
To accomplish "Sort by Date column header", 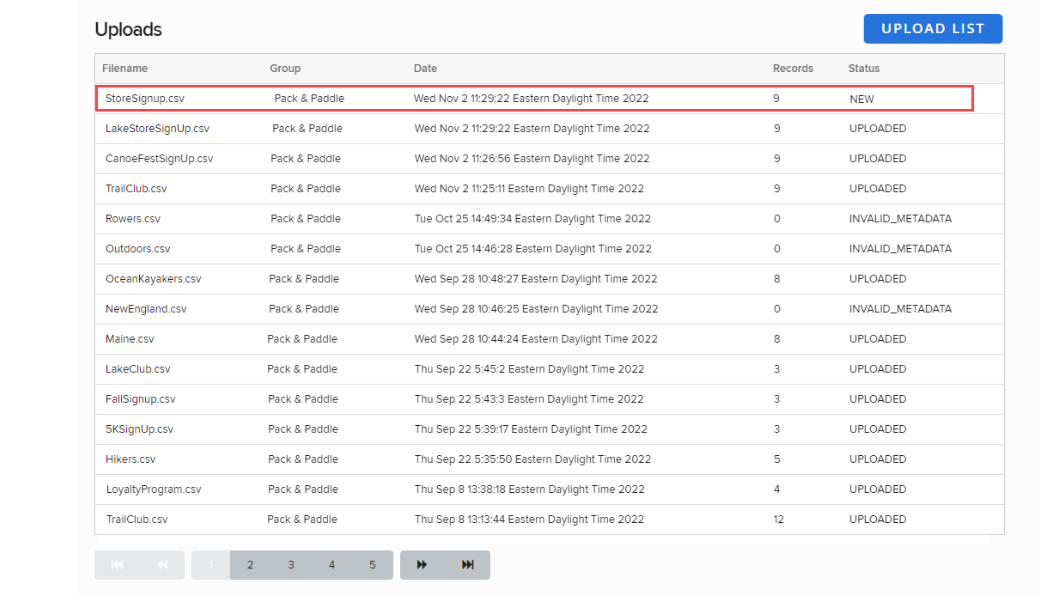I will pyautogui.click(x=425, y=68).
